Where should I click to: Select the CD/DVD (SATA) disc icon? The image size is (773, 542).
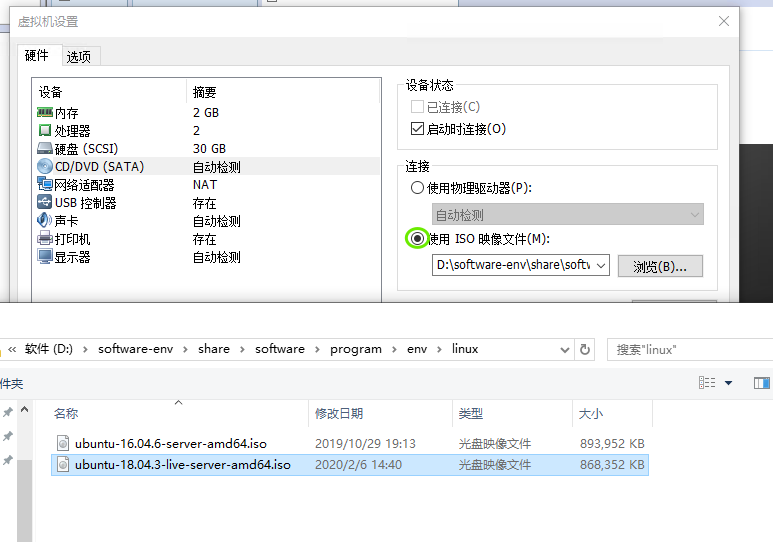(x=45, y=166)
